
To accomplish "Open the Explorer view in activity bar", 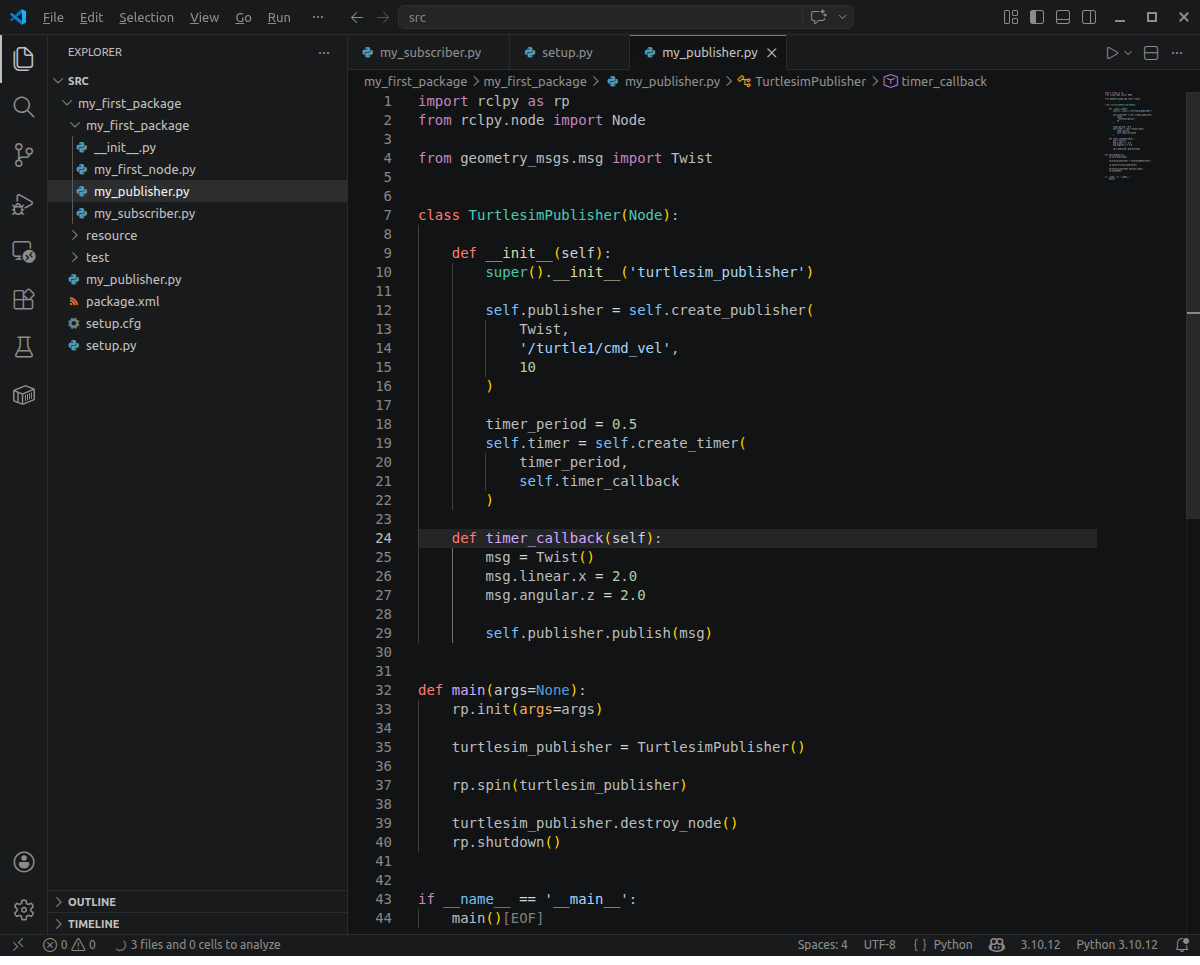I will [24, 58].
